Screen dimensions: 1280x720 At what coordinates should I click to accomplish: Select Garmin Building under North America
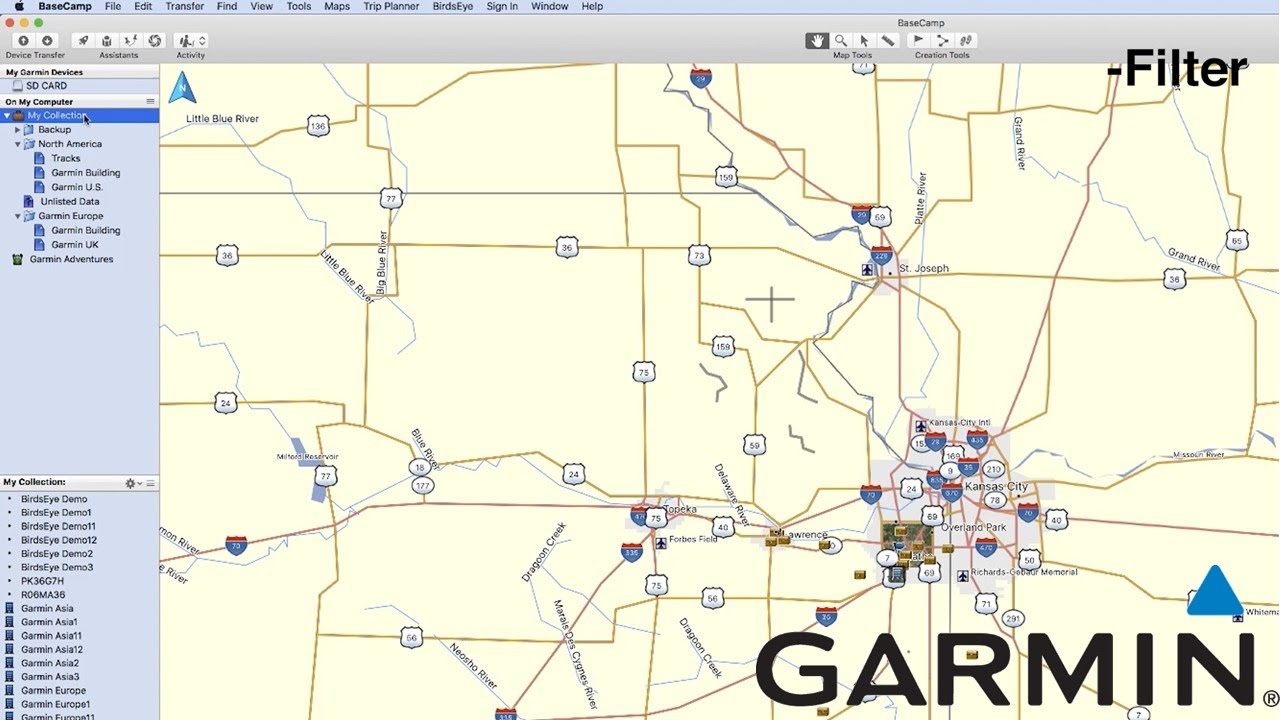(86, 173)
